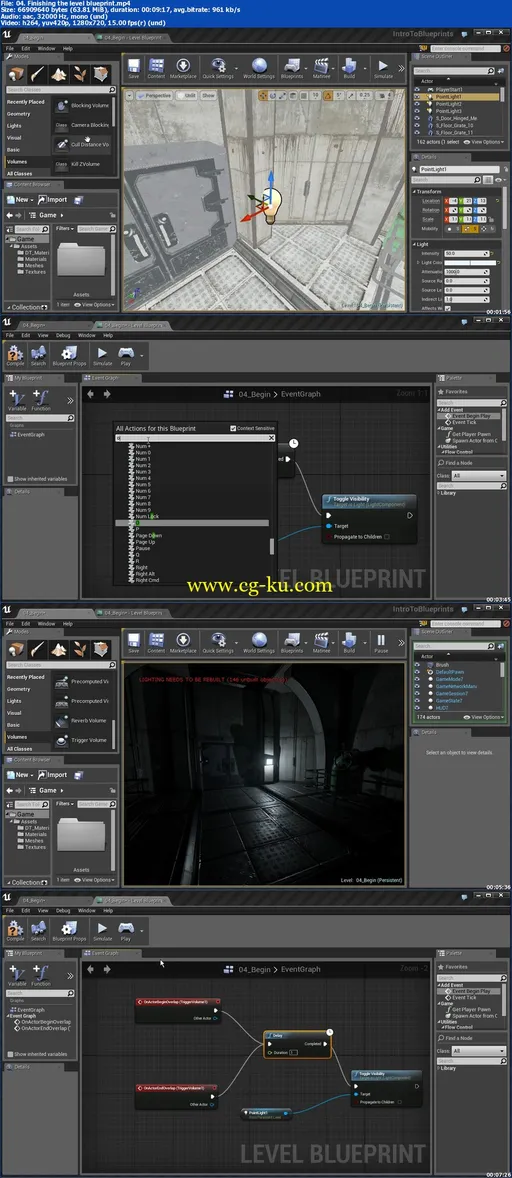Screen dimensions: 512x1178
Task: Open Marketplace icon in the 00:01:56 frame
Action: [182, 67]
